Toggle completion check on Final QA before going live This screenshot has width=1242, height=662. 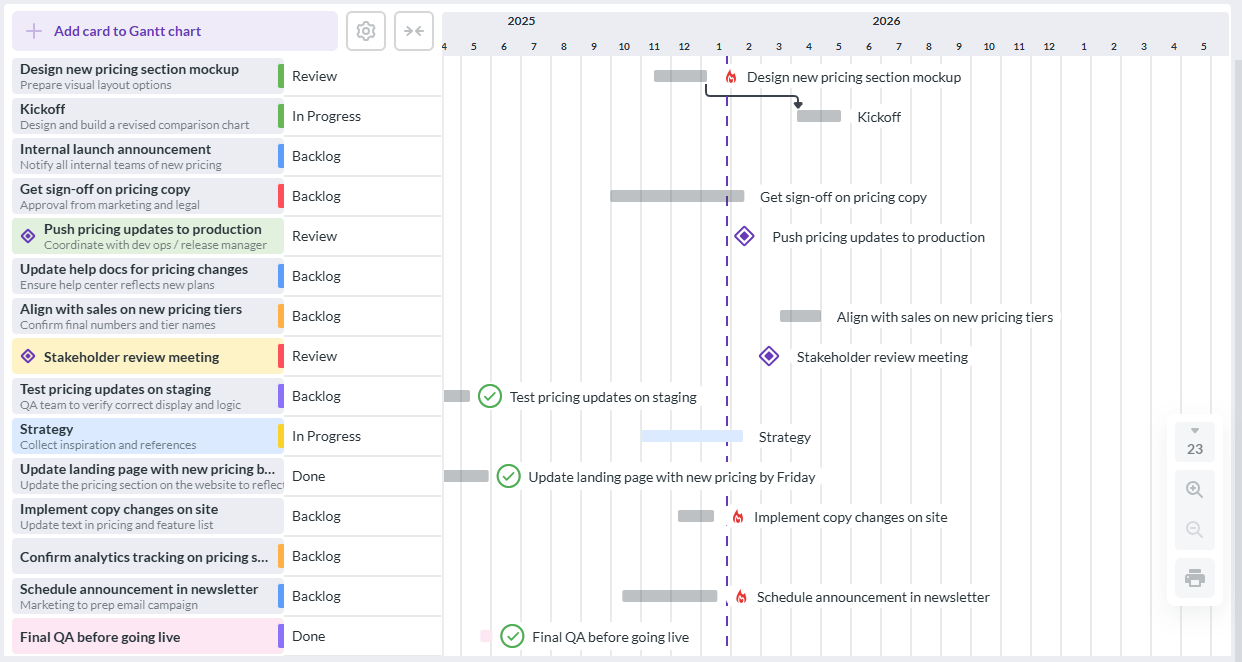click(512, 636)
